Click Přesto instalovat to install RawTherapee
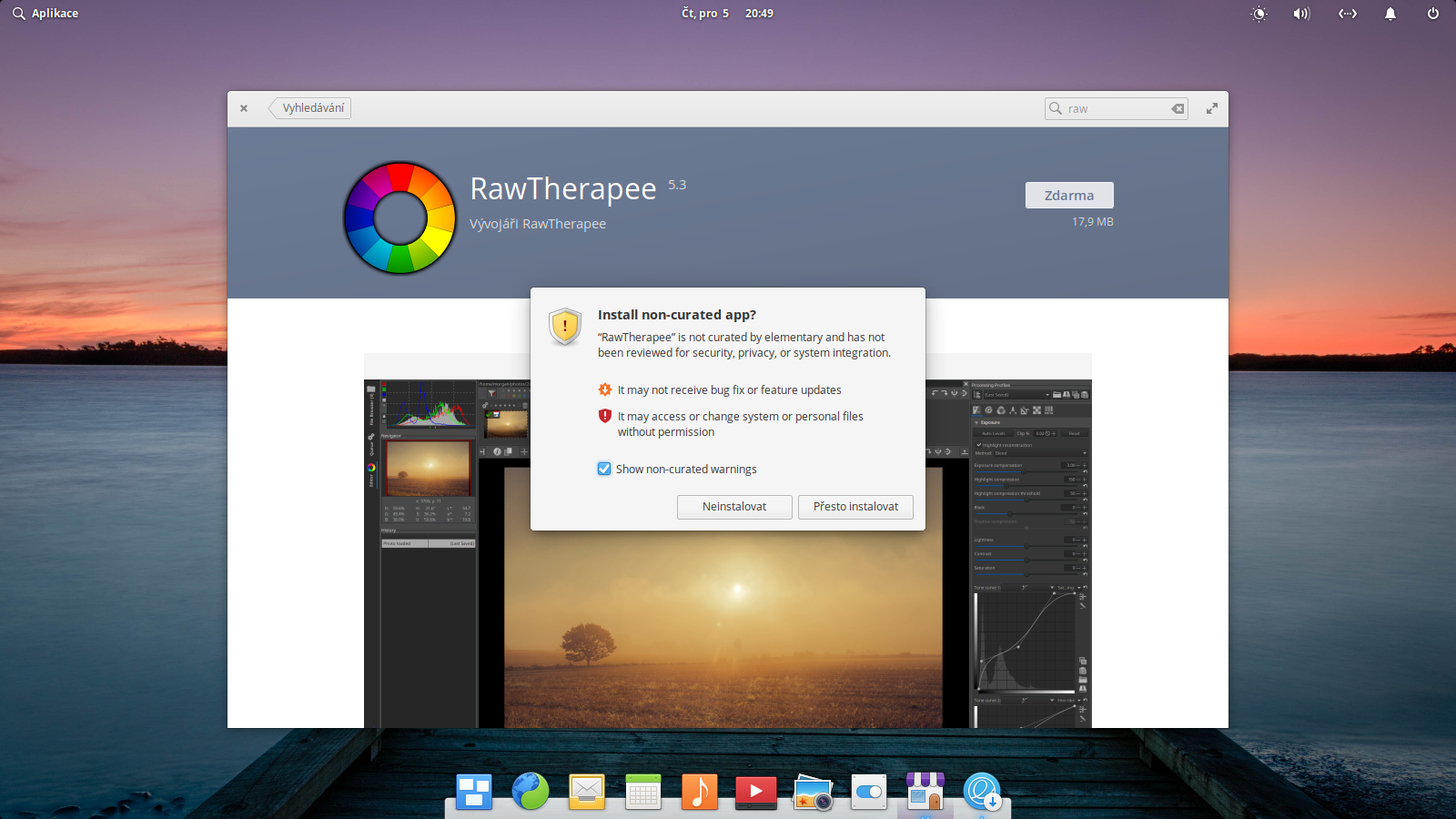Screen dimensions: 1456x819 coord(855,507)
